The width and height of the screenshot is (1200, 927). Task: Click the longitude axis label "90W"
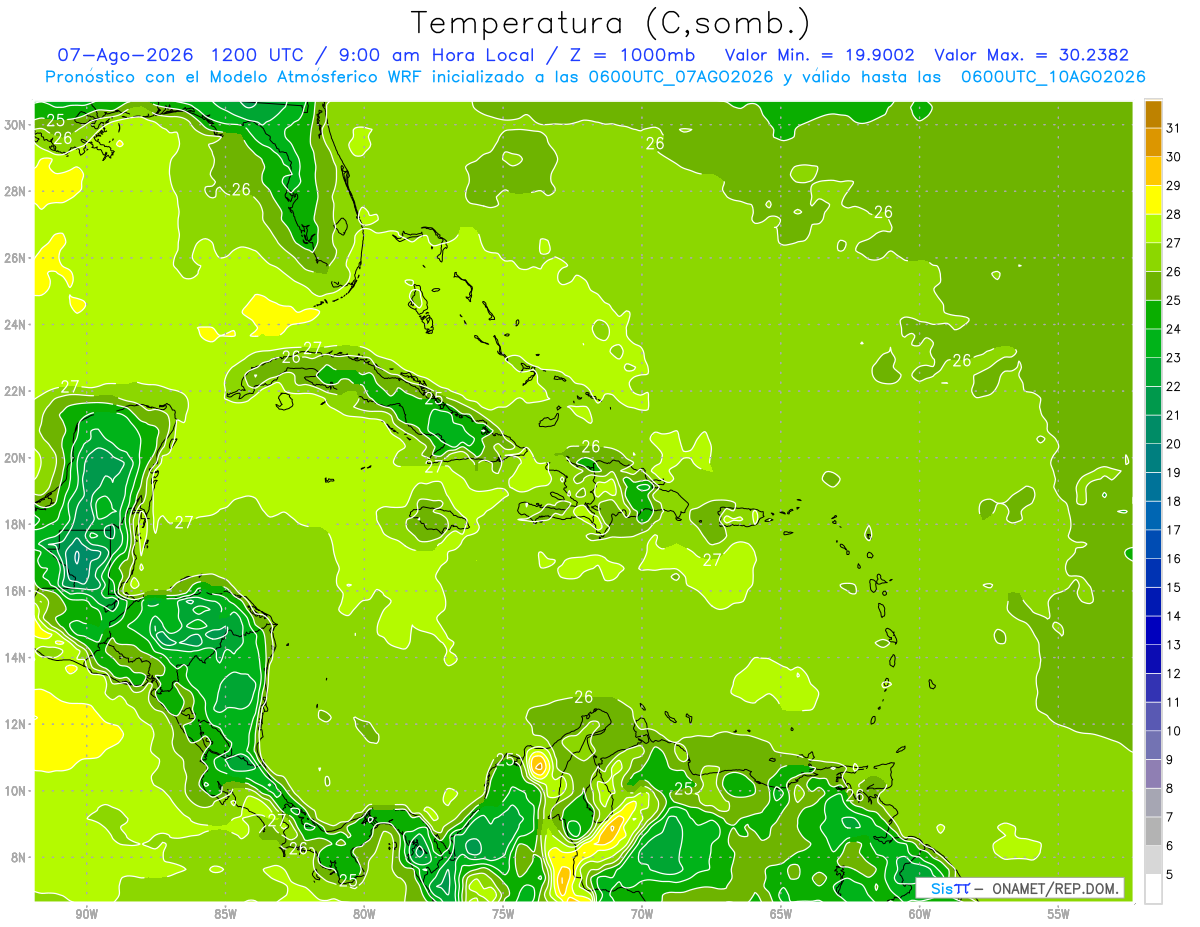coord(86,914)
